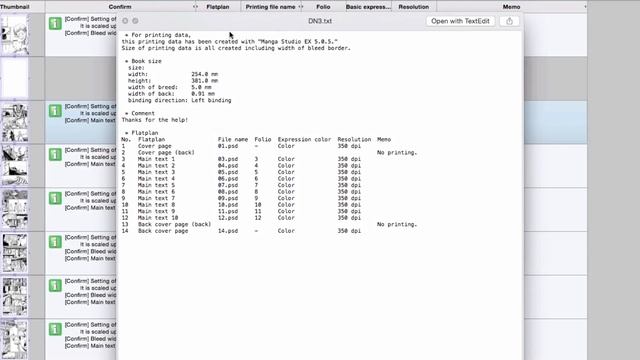Click green info icon in the fourth row
This screenshot has height=360, width=640.
click(x=55, y=154)
